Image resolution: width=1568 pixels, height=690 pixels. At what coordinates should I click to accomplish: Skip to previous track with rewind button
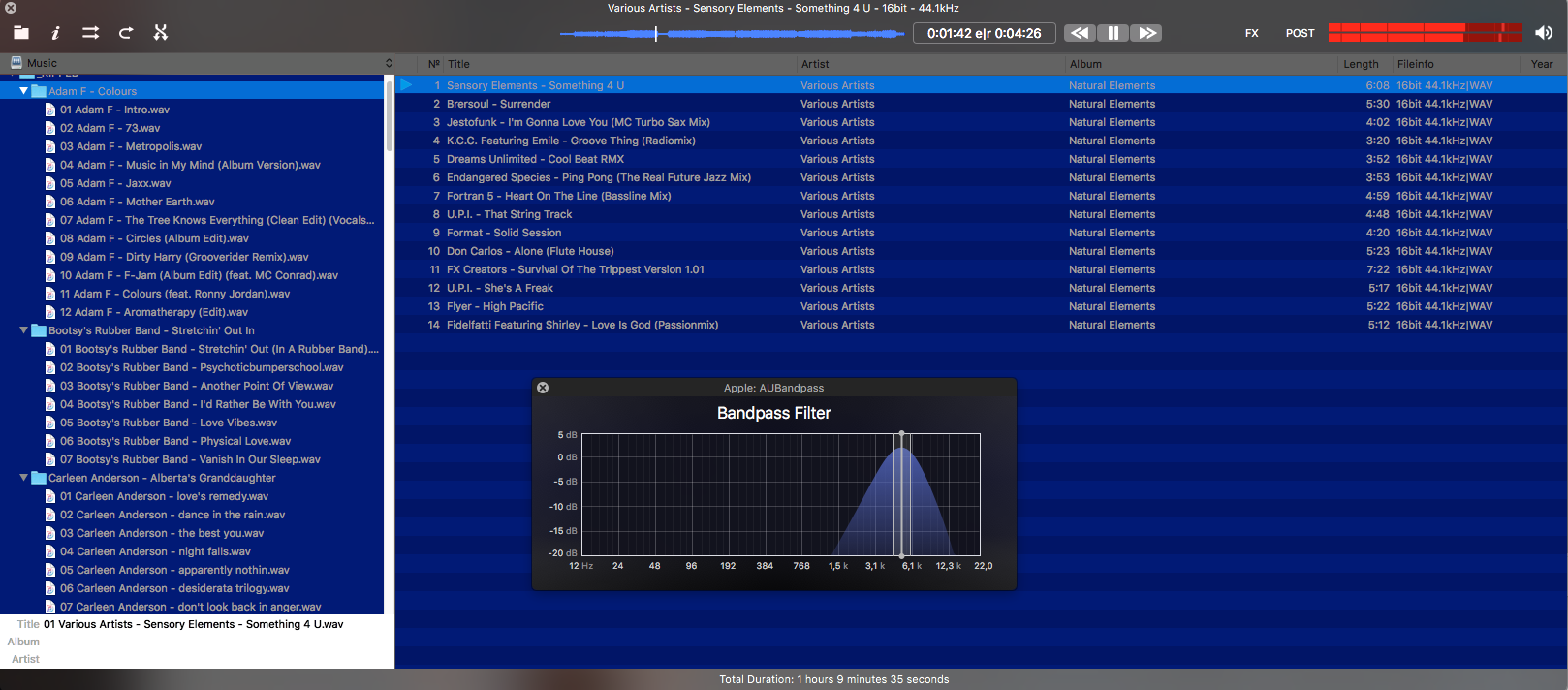(x=1080, y=33)
